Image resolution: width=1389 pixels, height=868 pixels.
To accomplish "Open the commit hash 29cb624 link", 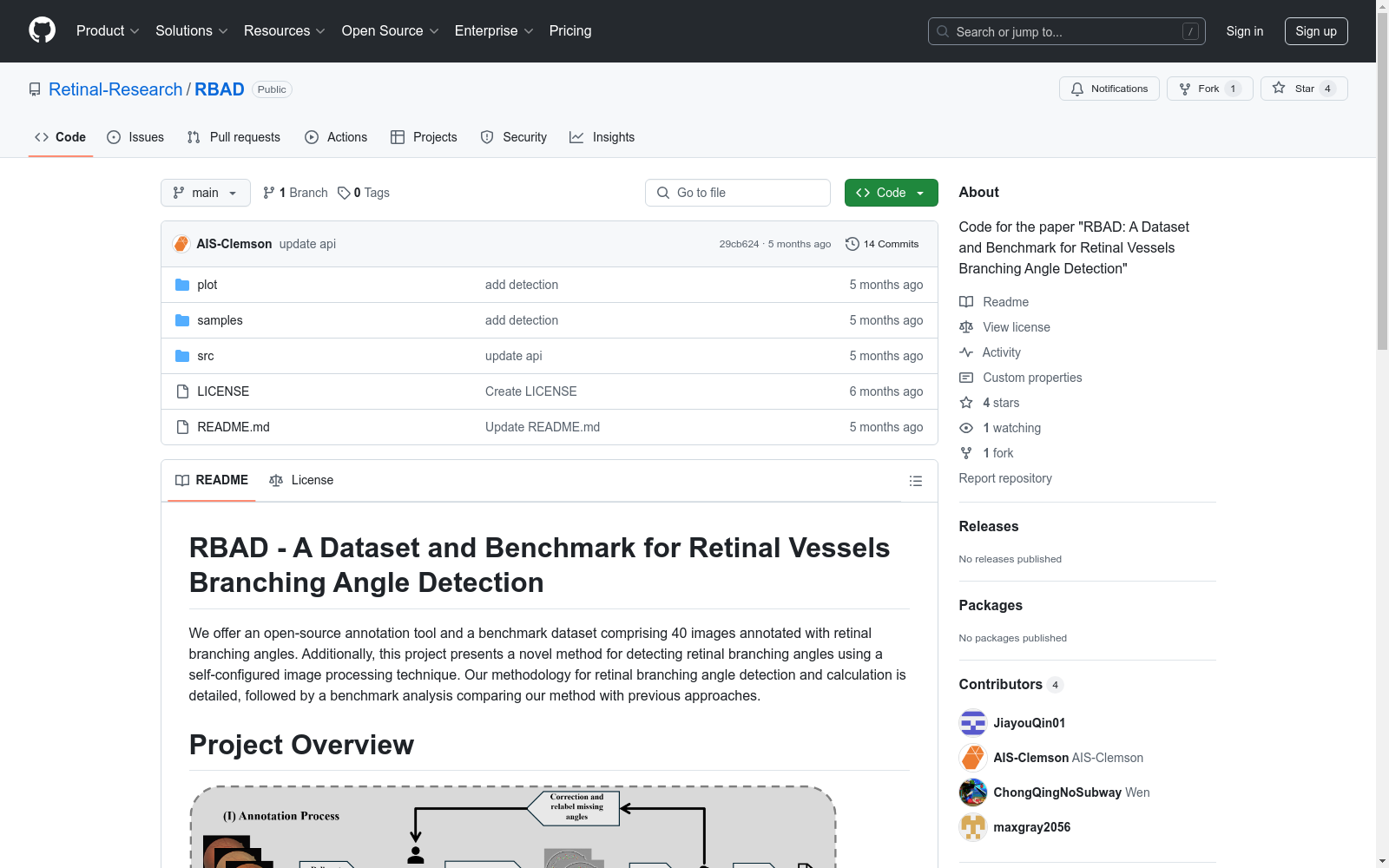I will coord(739,244).
